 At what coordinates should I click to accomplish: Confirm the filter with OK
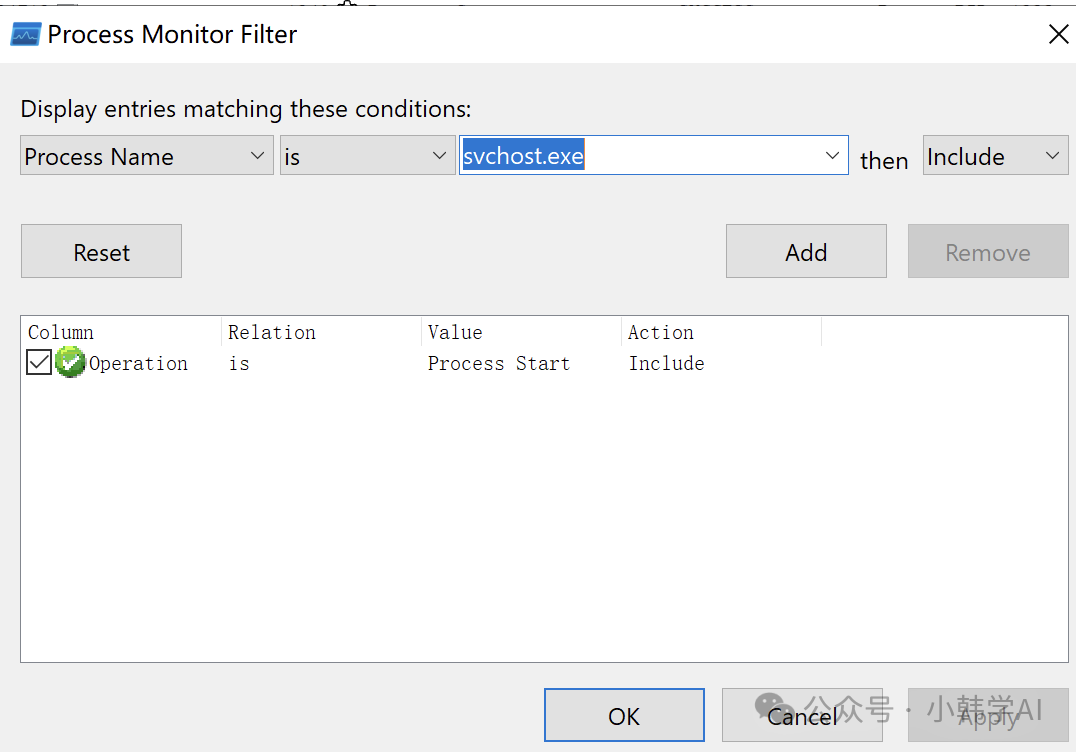pos(624,716)
